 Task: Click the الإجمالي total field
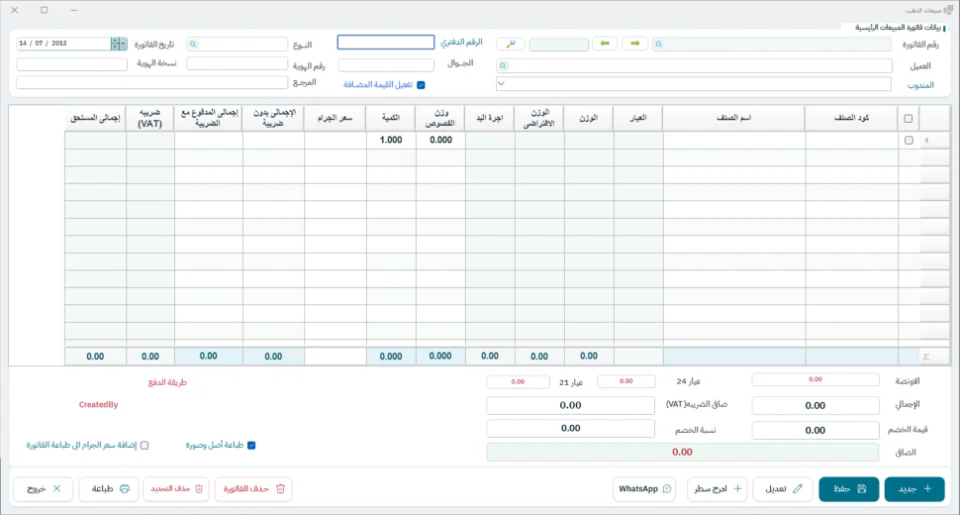pos(816,405)
